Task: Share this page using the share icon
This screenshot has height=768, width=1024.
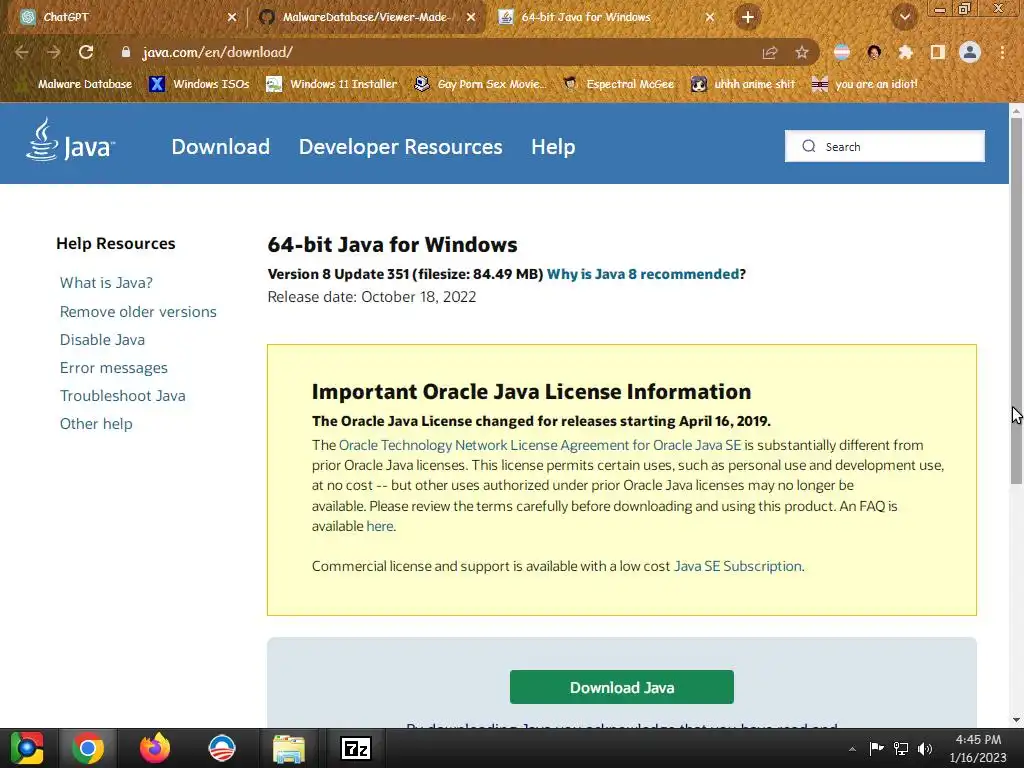Action: (x=770, y=52)
